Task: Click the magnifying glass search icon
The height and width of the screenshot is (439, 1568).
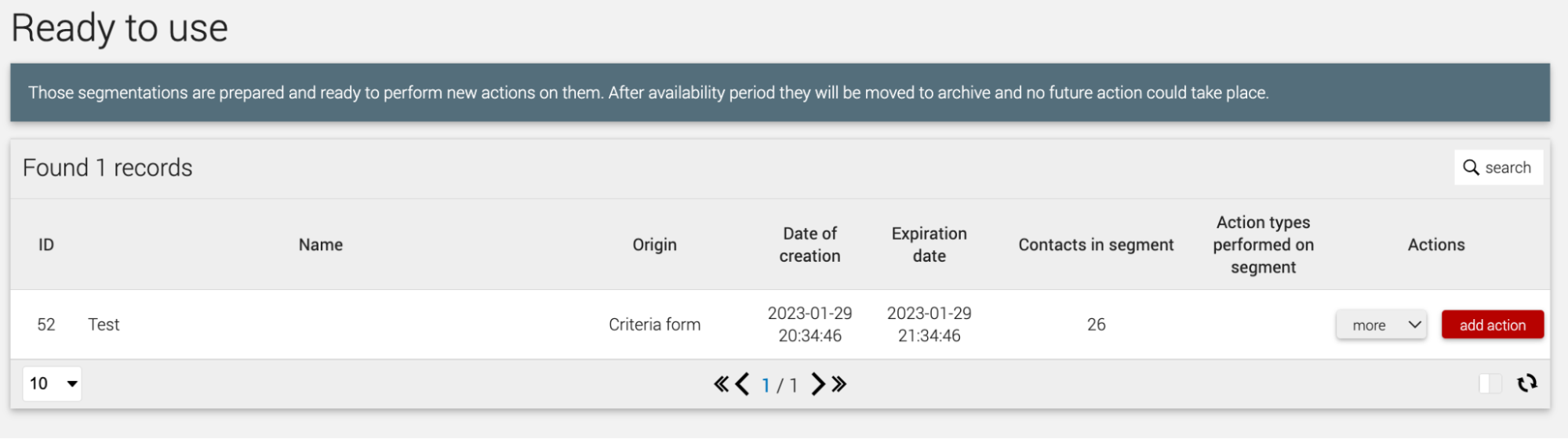Action: click(x=1471, y=168)
